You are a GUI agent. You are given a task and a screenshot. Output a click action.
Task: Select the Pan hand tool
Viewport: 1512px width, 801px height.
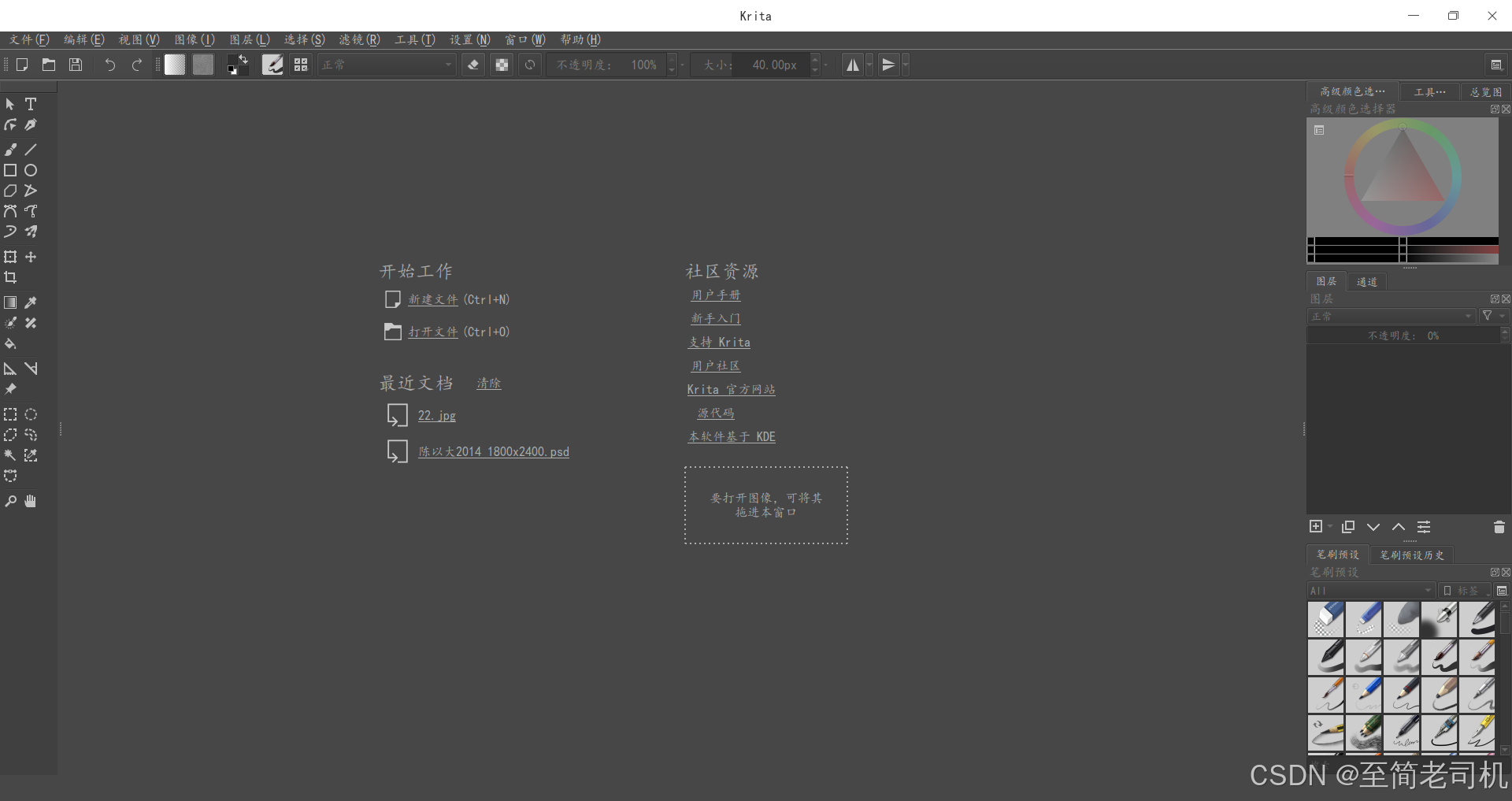[31, 501]
